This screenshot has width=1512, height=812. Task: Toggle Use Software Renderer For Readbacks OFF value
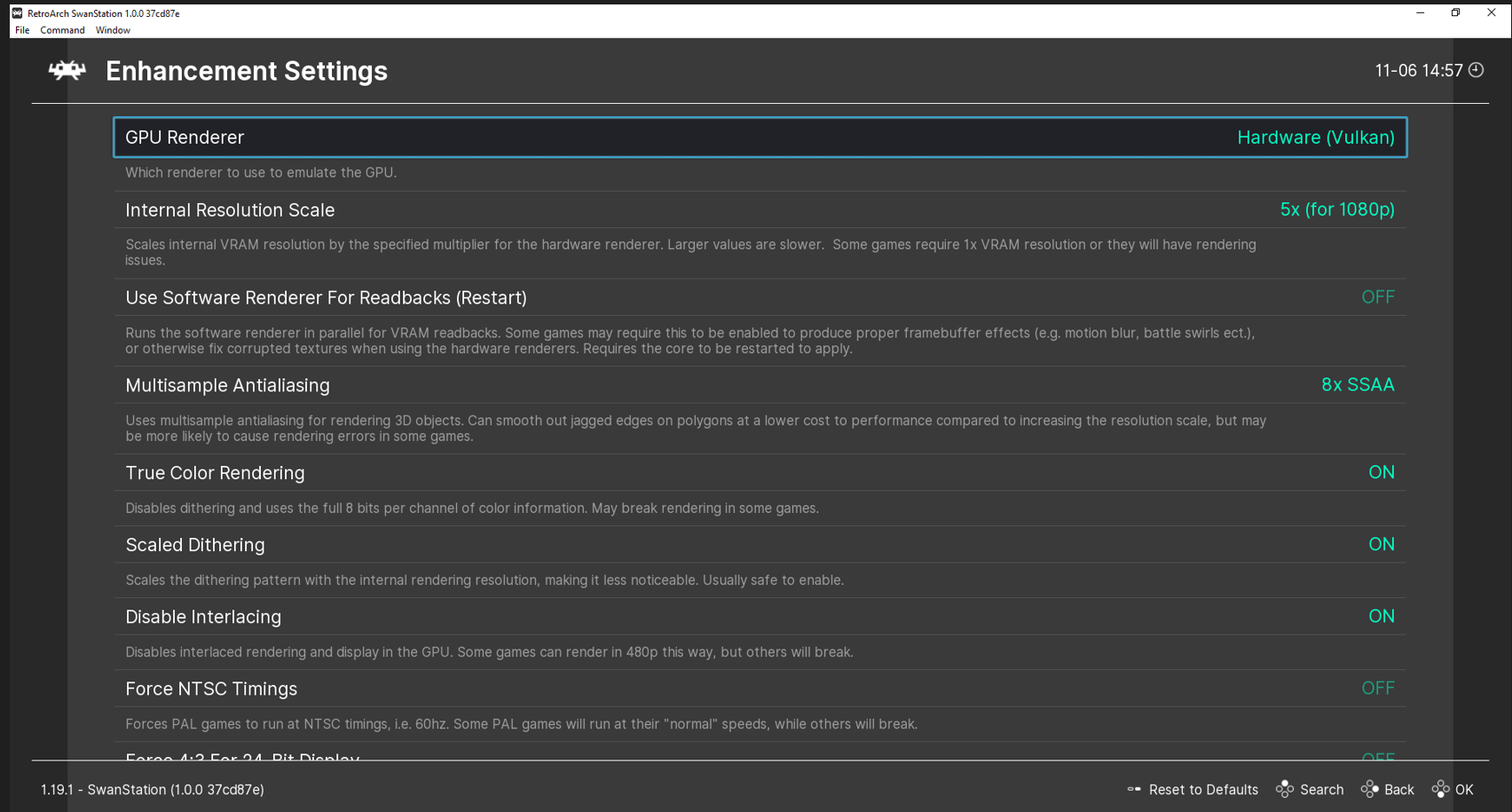[1378, 297]
